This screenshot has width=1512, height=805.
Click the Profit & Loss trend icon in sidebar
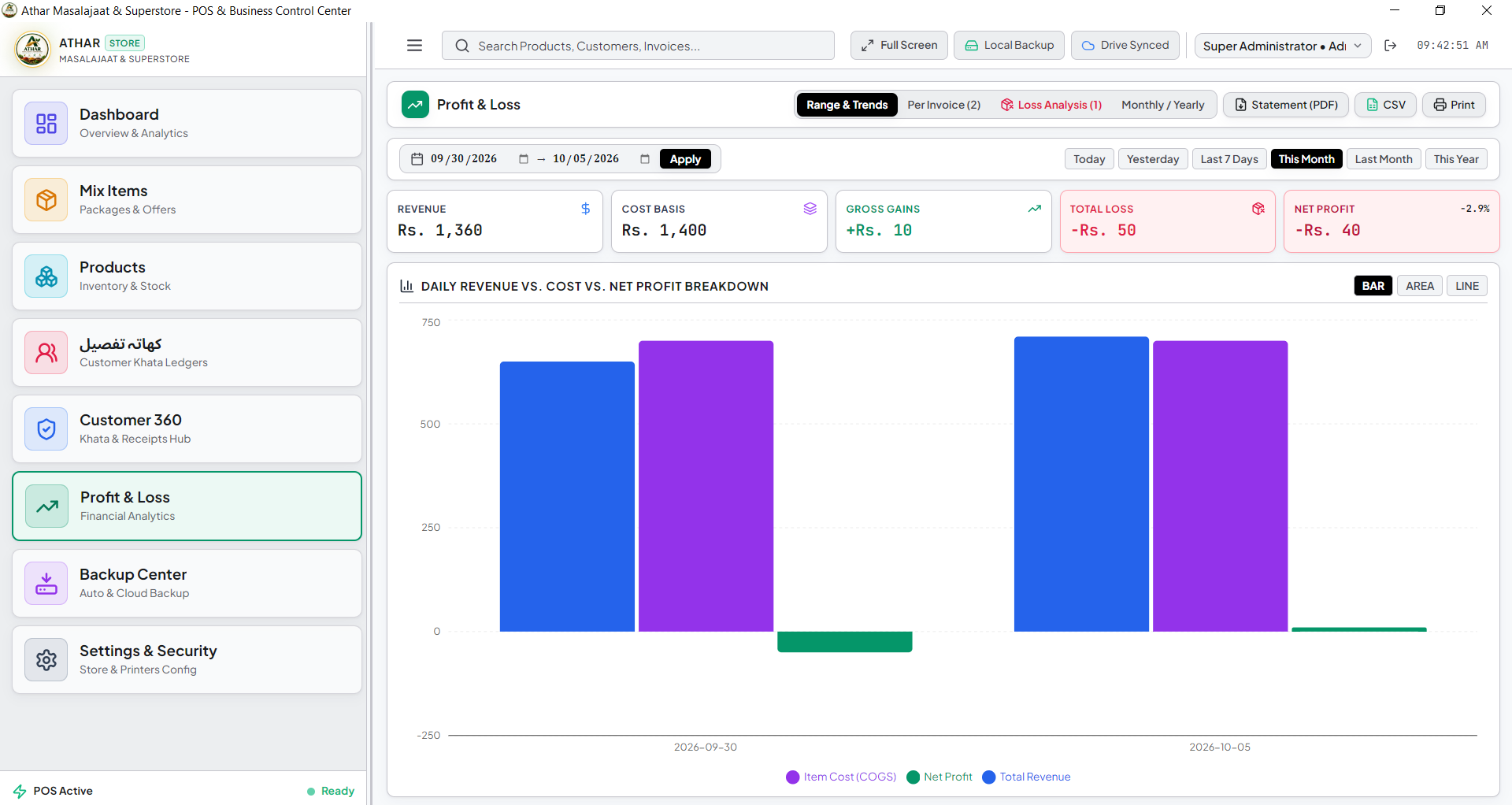(47, 506)
